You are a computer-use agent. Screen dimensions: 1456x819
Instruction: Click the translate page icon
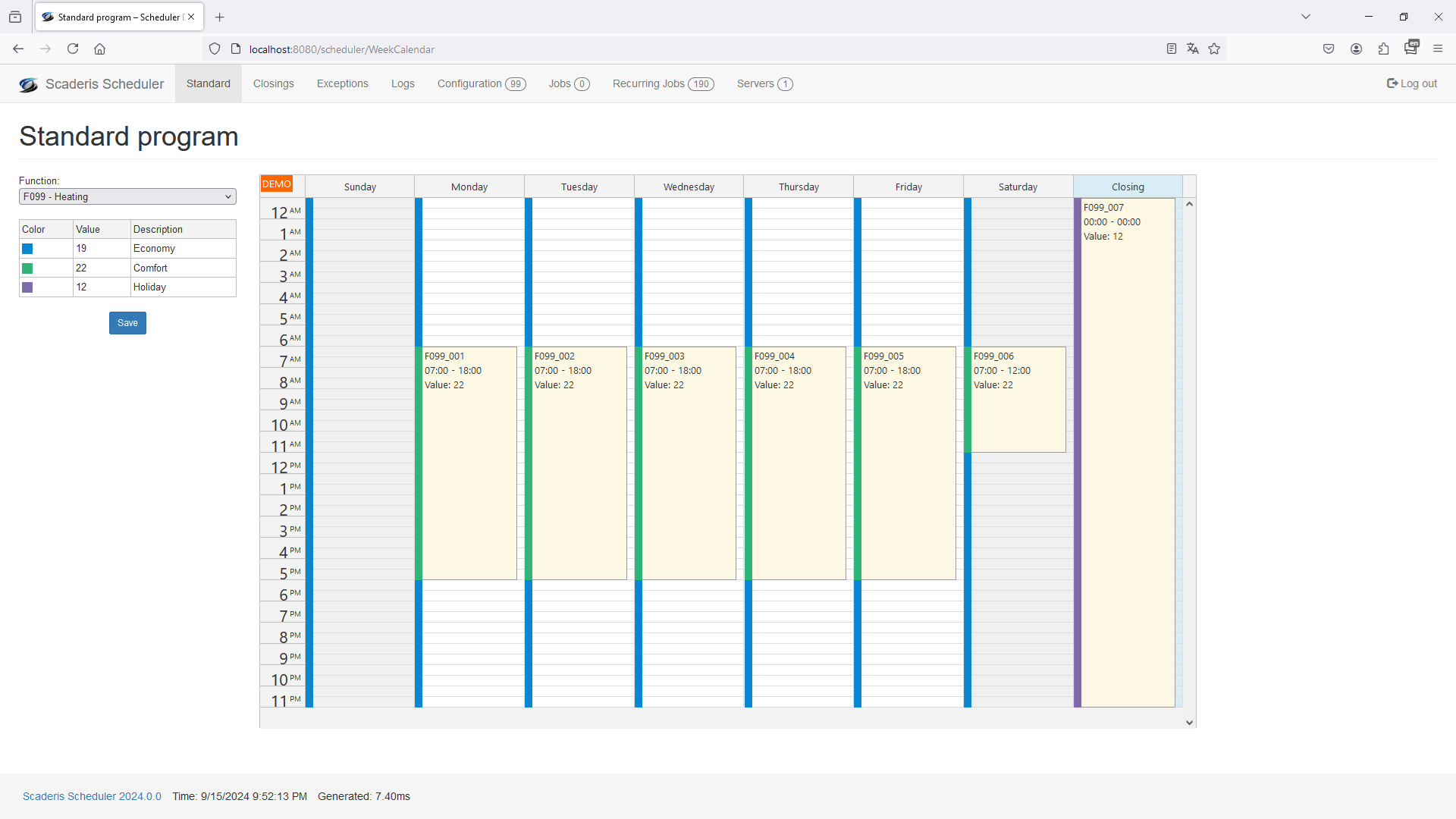pyautogui.click(x=1193, y=49)
